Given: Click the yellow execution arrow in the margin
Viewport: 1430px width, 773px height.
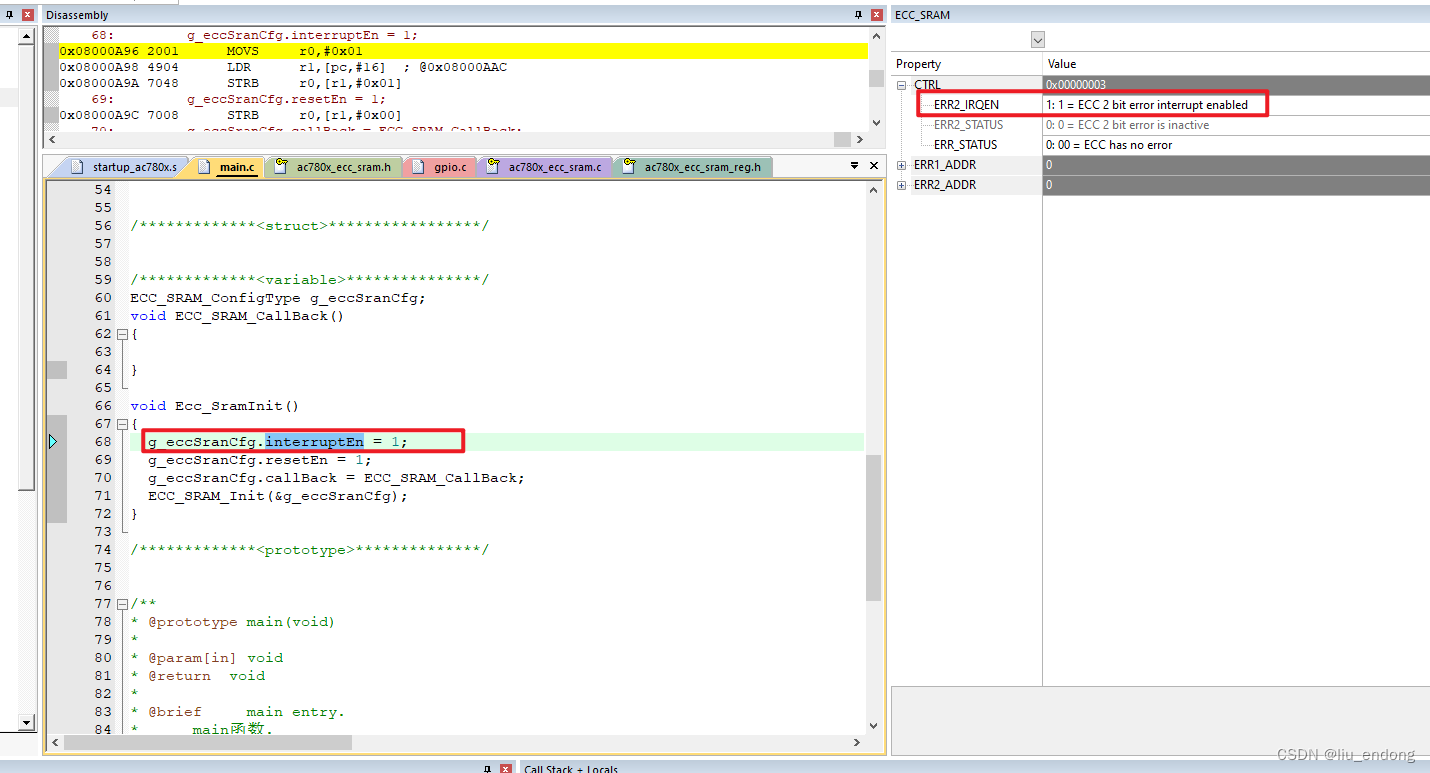Looking at the screenshot, I should coord(53,440).
